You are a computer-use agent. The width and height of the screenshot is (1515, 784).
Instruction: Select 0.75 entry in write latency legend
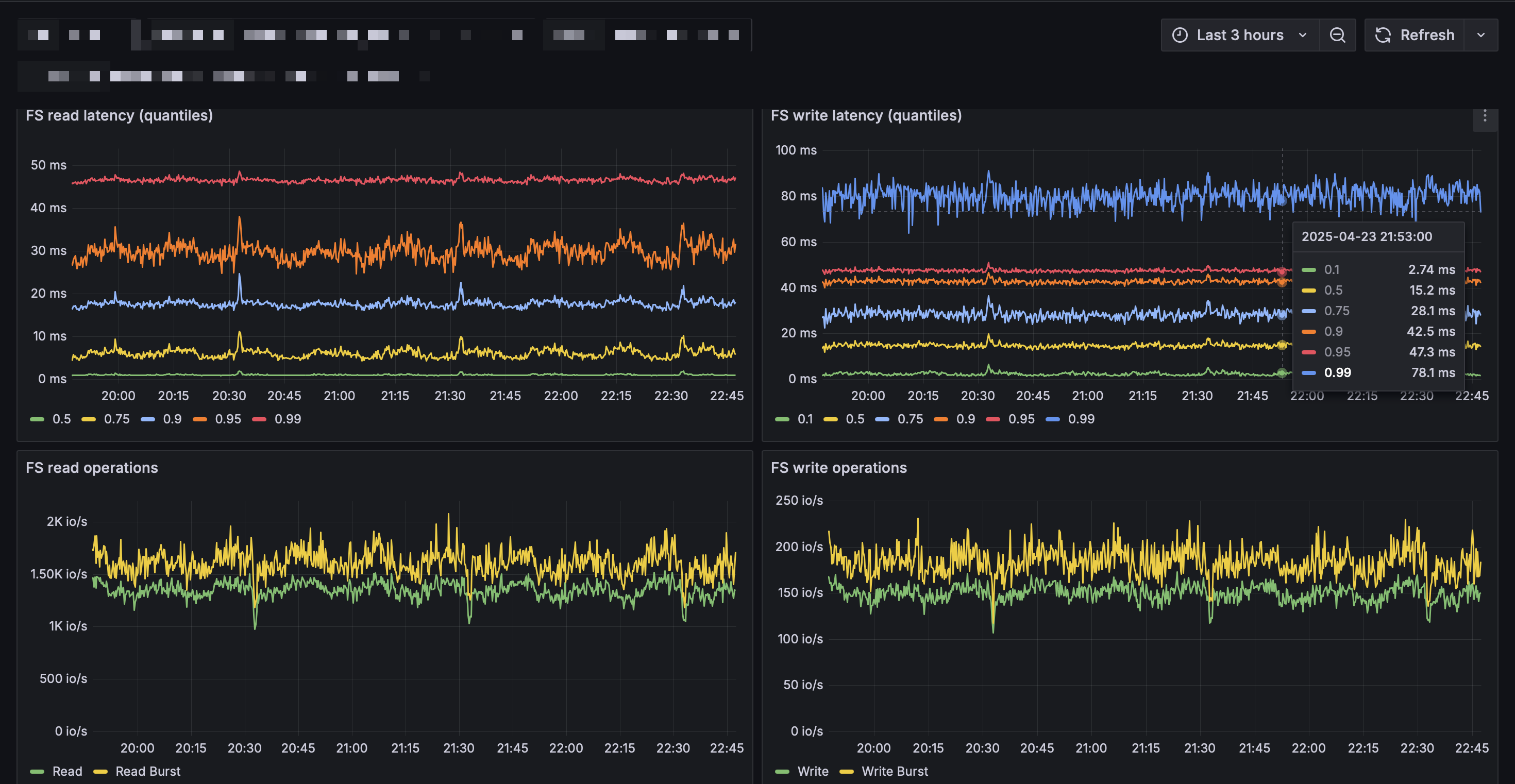[899, 419]
